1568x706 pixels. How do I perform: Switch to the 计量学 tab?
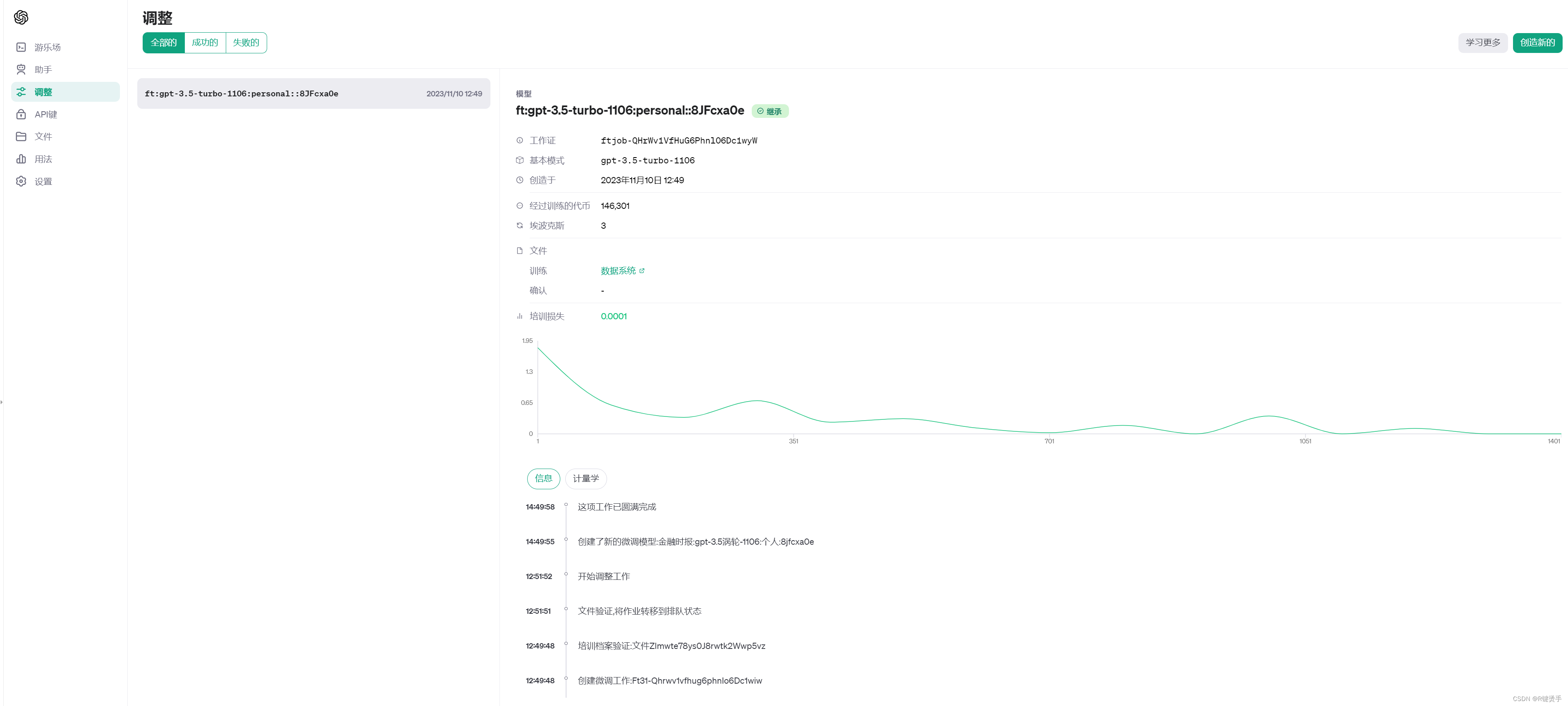(586, 479)
